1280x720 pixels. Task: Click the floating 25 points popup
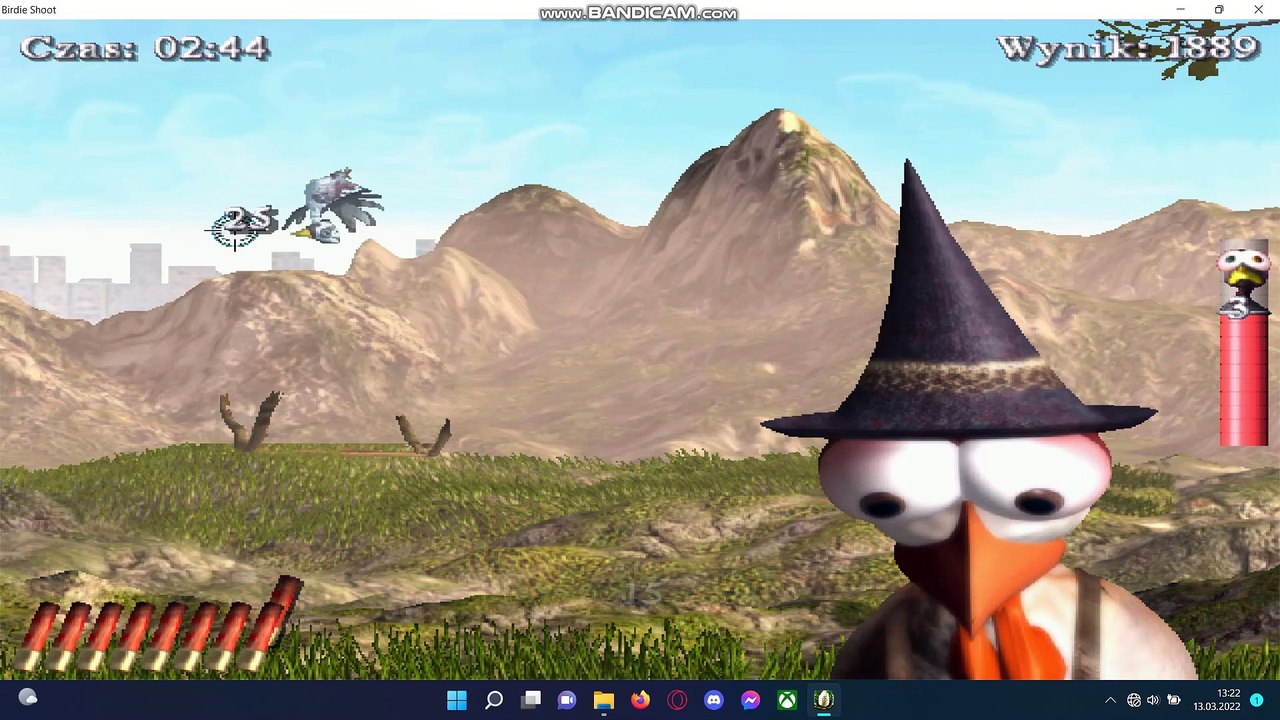pos(248,221)
